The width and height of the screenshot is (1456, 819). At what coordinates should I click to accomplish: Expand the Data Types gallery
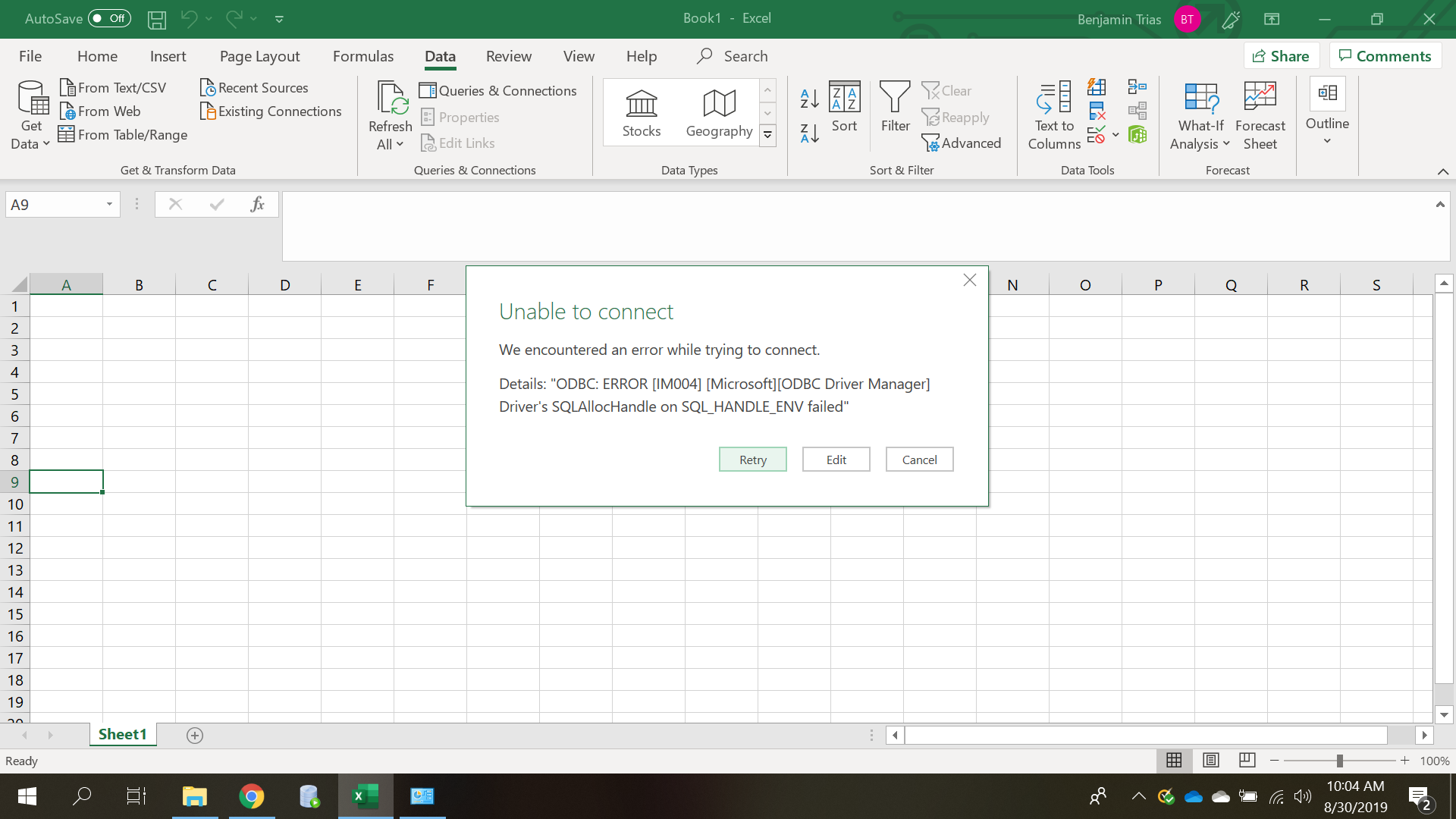coord(768,136)
